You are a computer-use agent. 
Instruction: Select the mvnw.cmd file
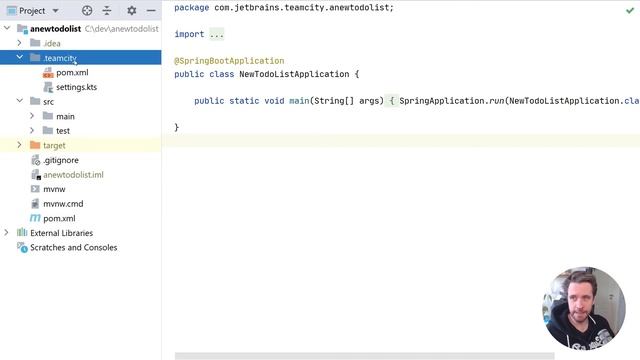[x=63, y=204]
